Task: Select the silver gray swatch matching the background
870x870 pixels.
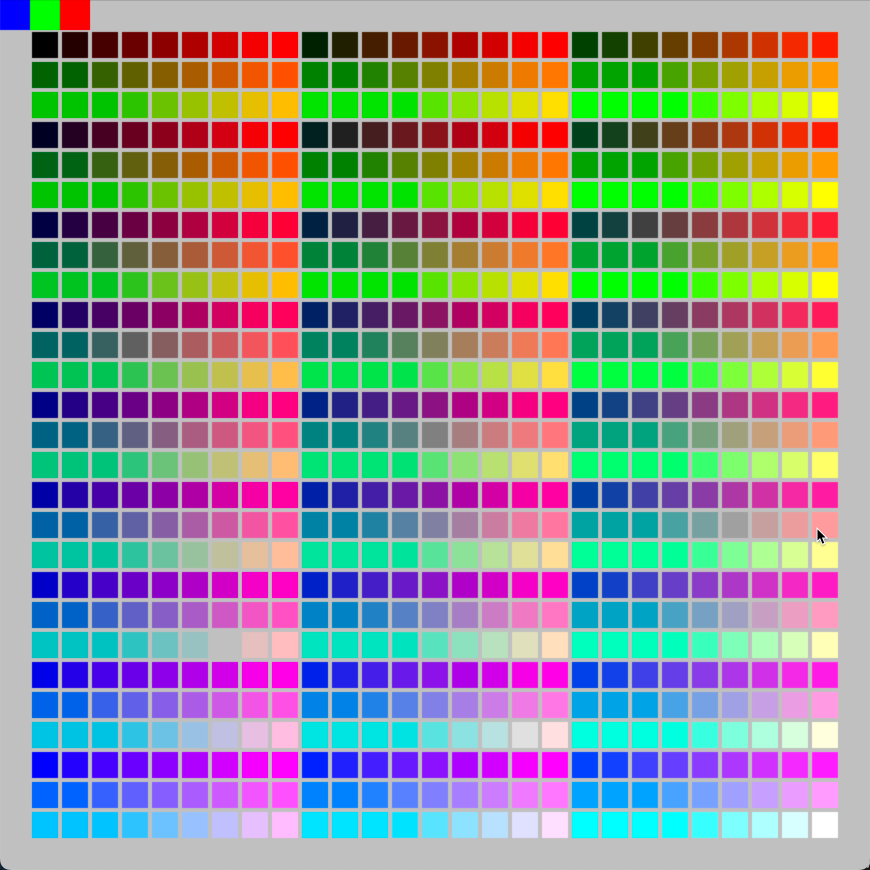Action: pyautogui.click(x=225, y=645)
